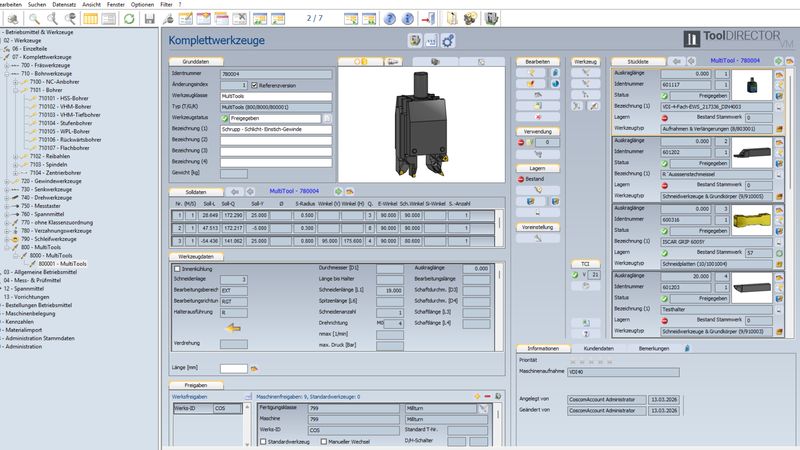800x450 pixels.
Task: Click the Stückliste header button
Action: coord(638,61)
